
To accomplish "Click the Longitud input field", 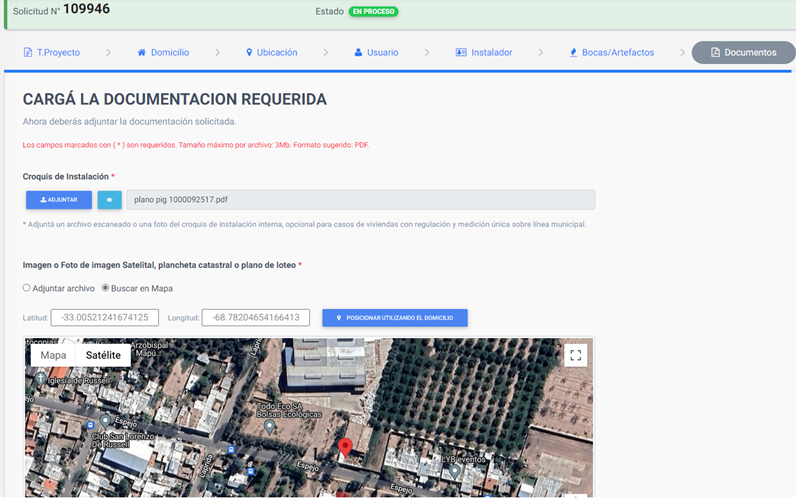I will (x=255, y=318).
